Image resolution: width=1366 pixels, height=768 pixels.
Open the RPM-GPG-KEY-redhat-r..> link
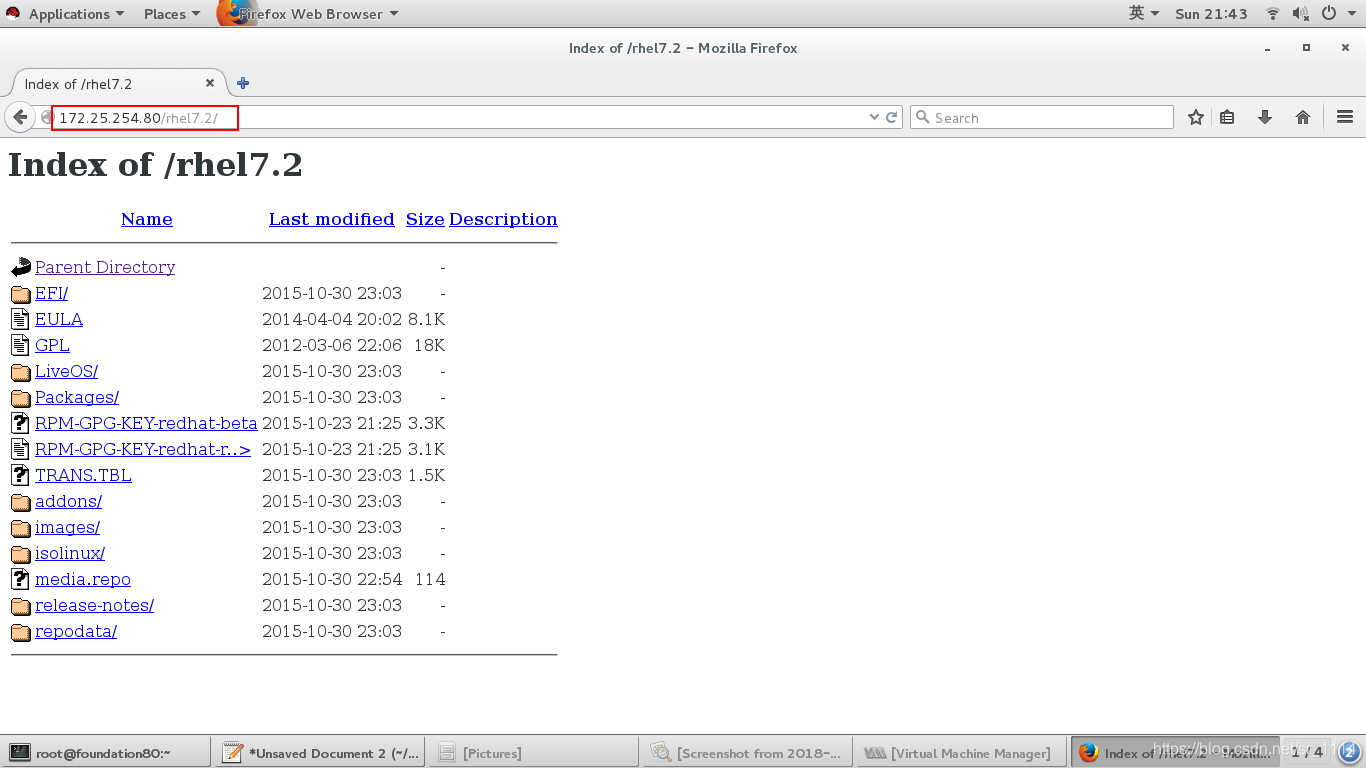[x=143, y=449]
